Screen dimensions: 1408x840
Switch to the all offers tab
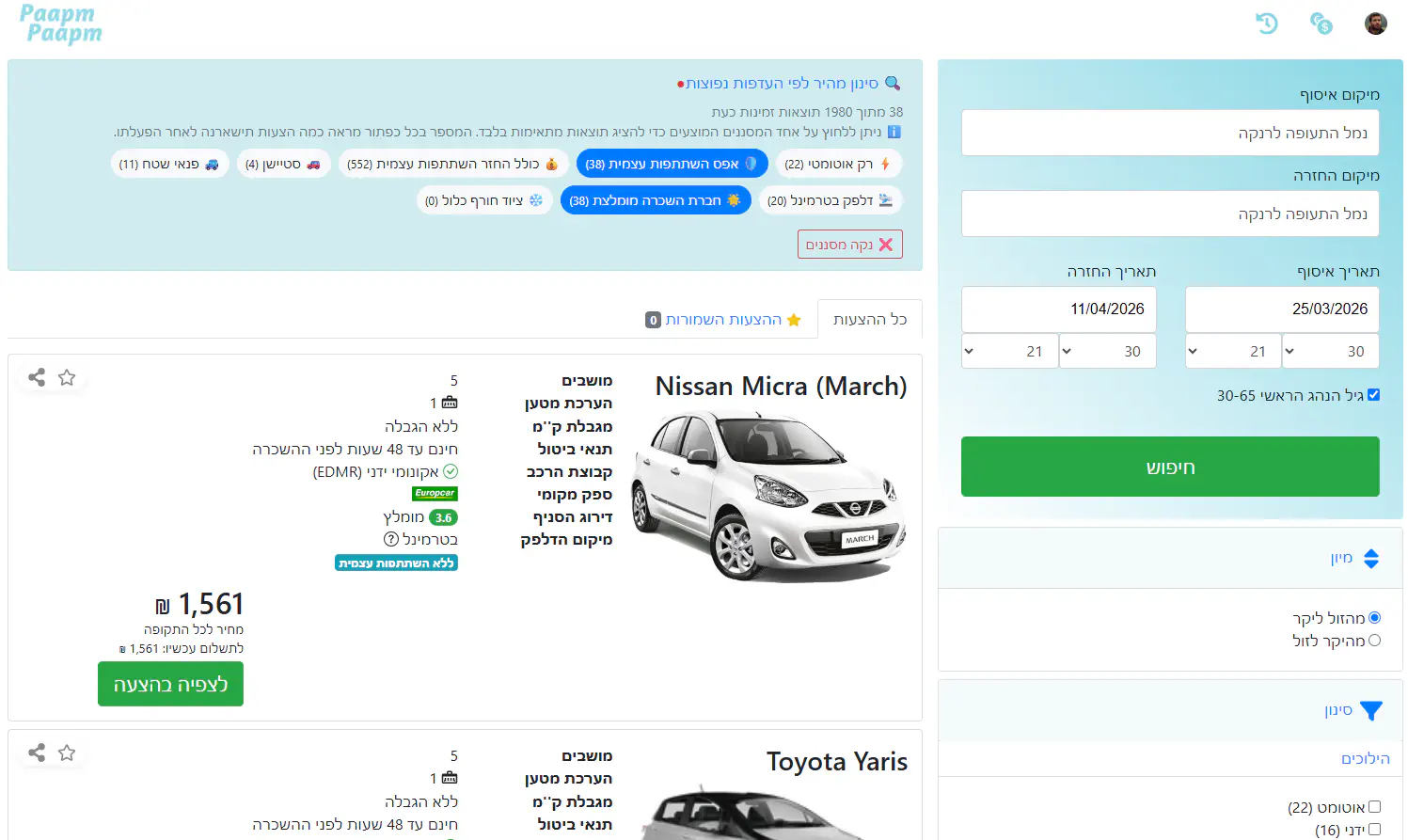click(870, 320)
